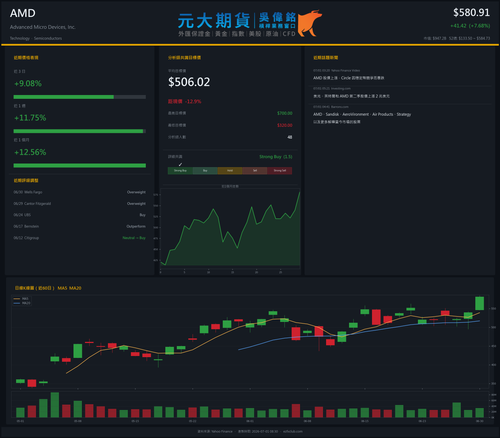Click the AMD ticker heading
The width and height of the screenshot is (500, 438).
tap(23, 13)
